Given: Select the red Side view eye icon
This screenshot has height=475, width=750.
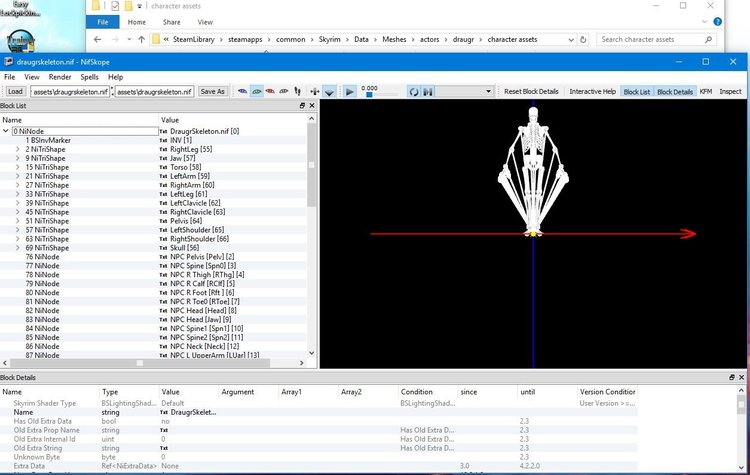Looking at the screenshot, I should (x=270, y=91).
